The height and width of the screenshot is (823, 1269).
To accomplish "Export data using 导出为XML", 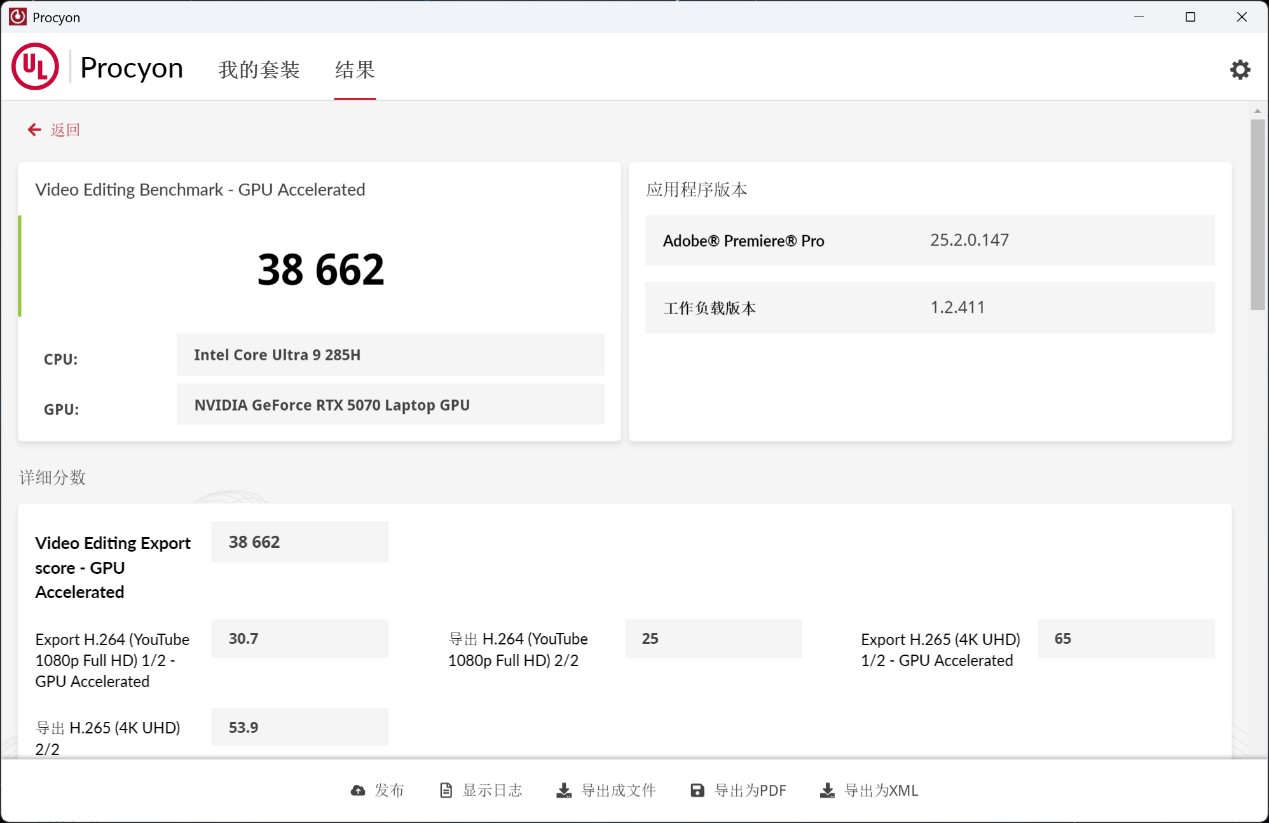I will coord(869,791).
